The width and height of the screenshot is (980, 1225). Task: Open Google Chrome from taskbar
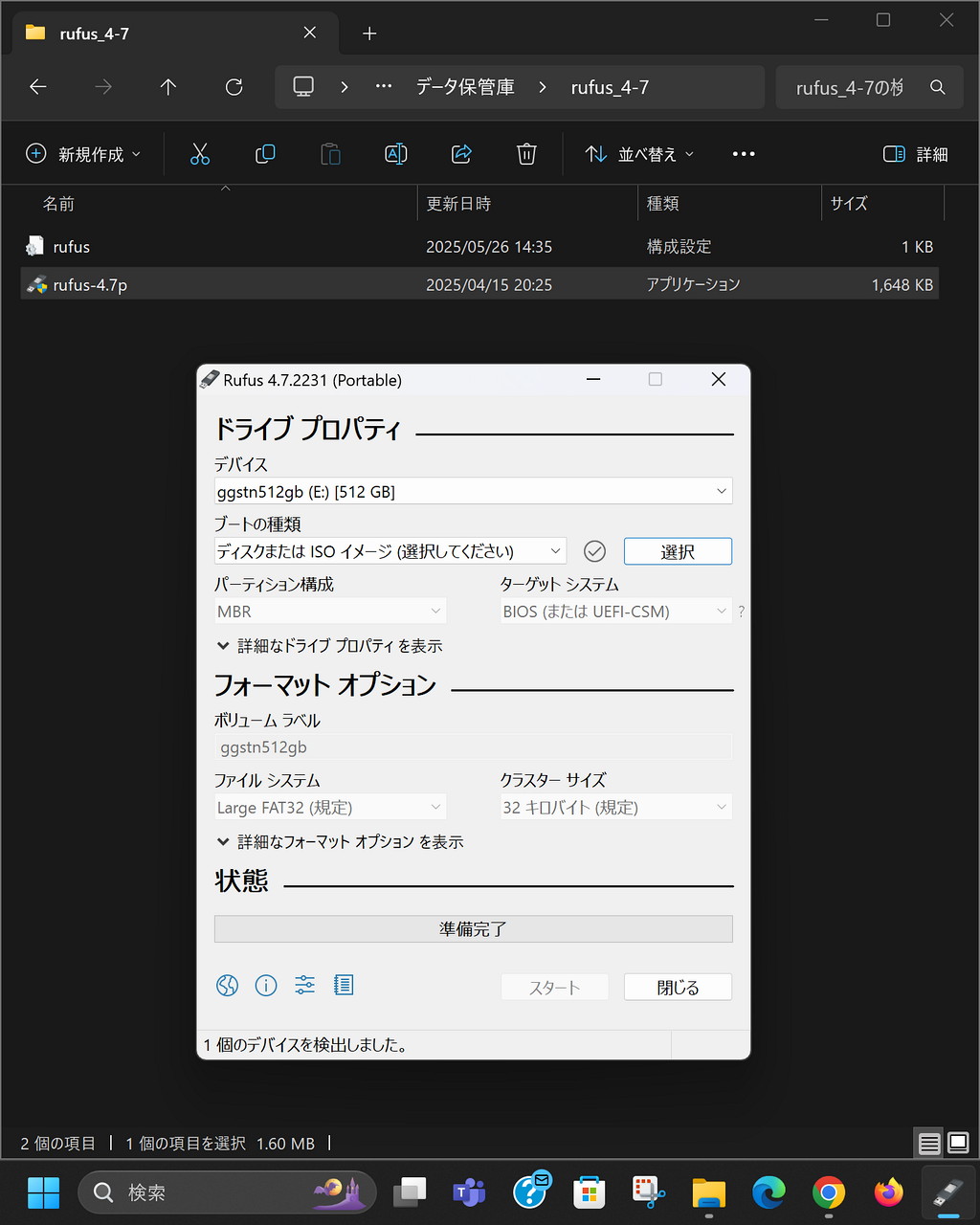[x=829, y=1192]
